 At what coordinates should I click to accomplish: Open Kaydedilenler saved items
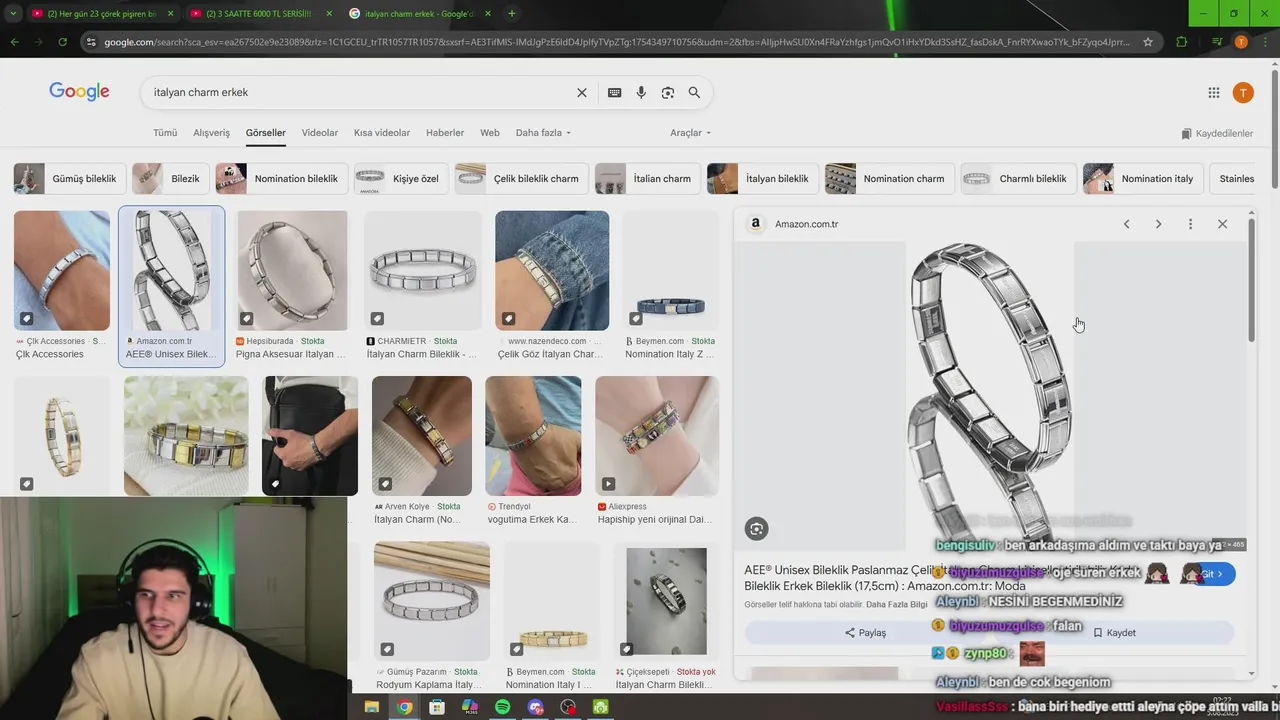[x=1217, y=133]
